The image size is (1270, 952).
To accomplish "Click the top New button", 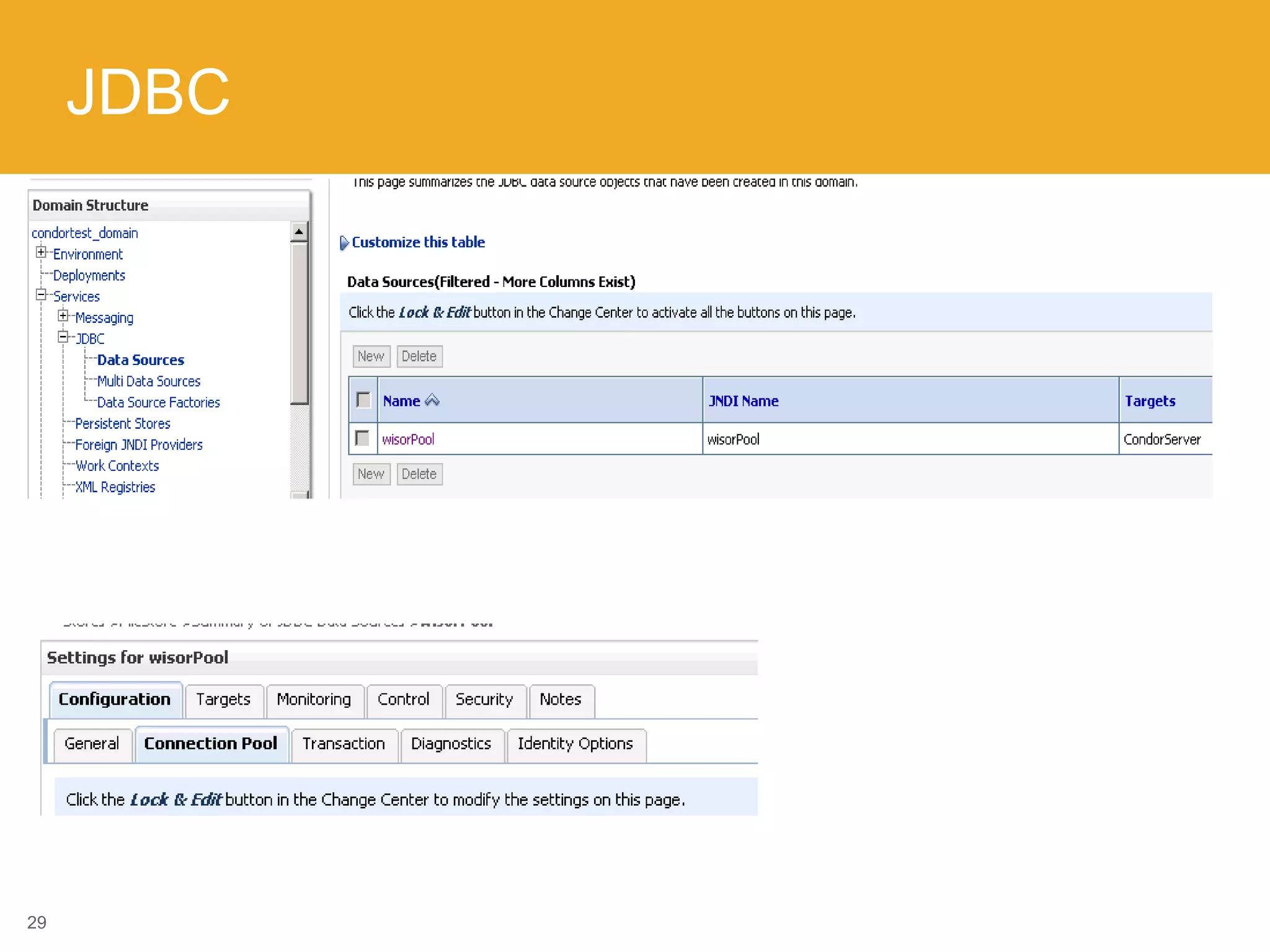I will (371, 356).
